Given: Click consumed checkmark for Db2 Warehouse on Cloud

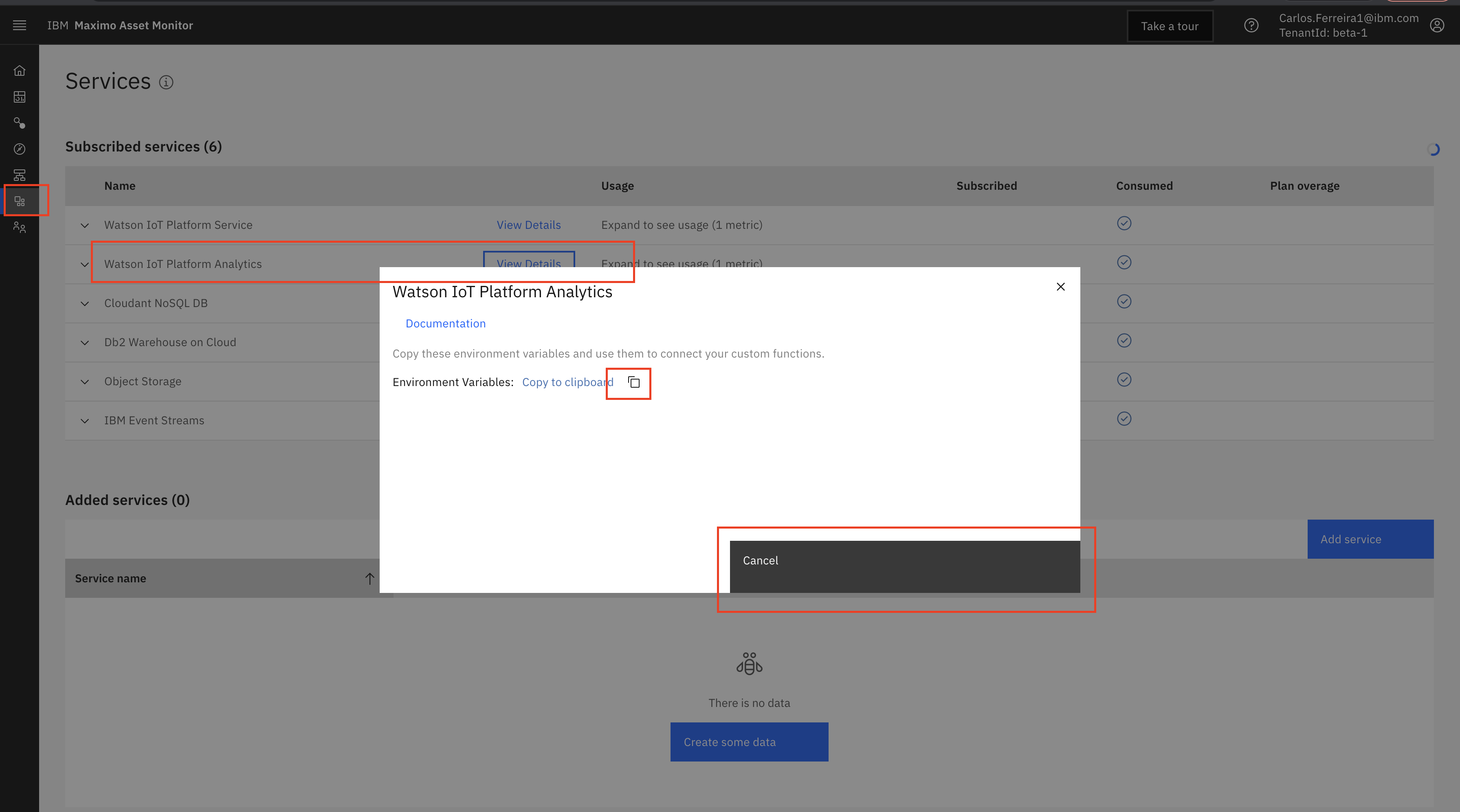Looking at the screenshot, I should pos(1124,340).
